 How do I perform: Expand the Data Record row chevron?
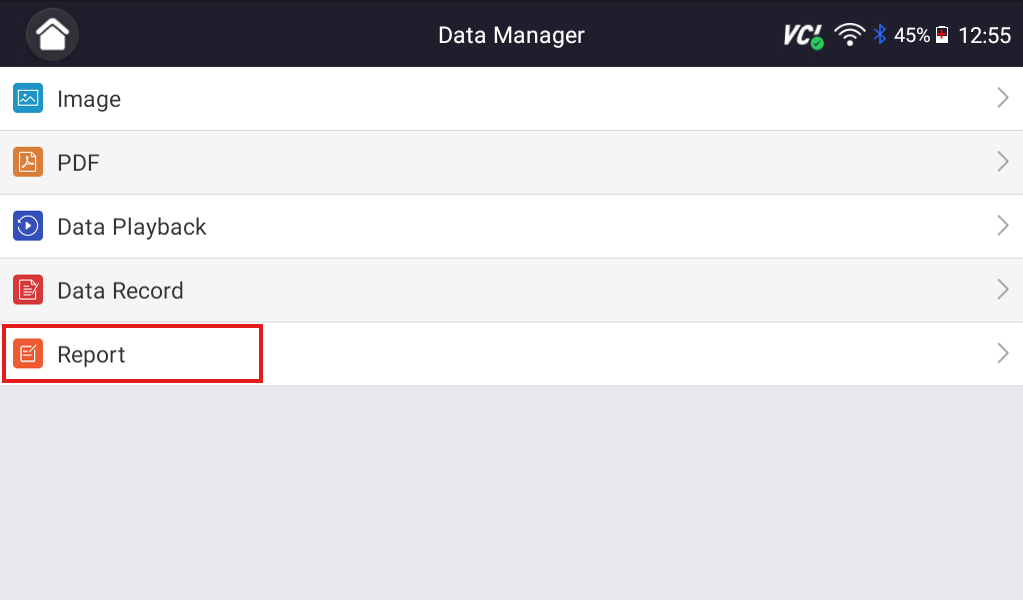coord(1002,290)
